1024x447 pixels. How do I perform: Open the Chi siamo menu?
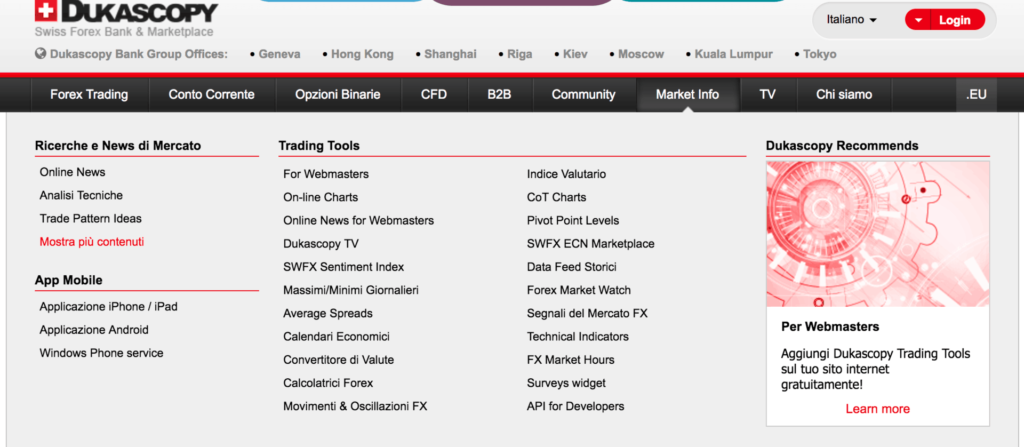click(x=844, y=95)
